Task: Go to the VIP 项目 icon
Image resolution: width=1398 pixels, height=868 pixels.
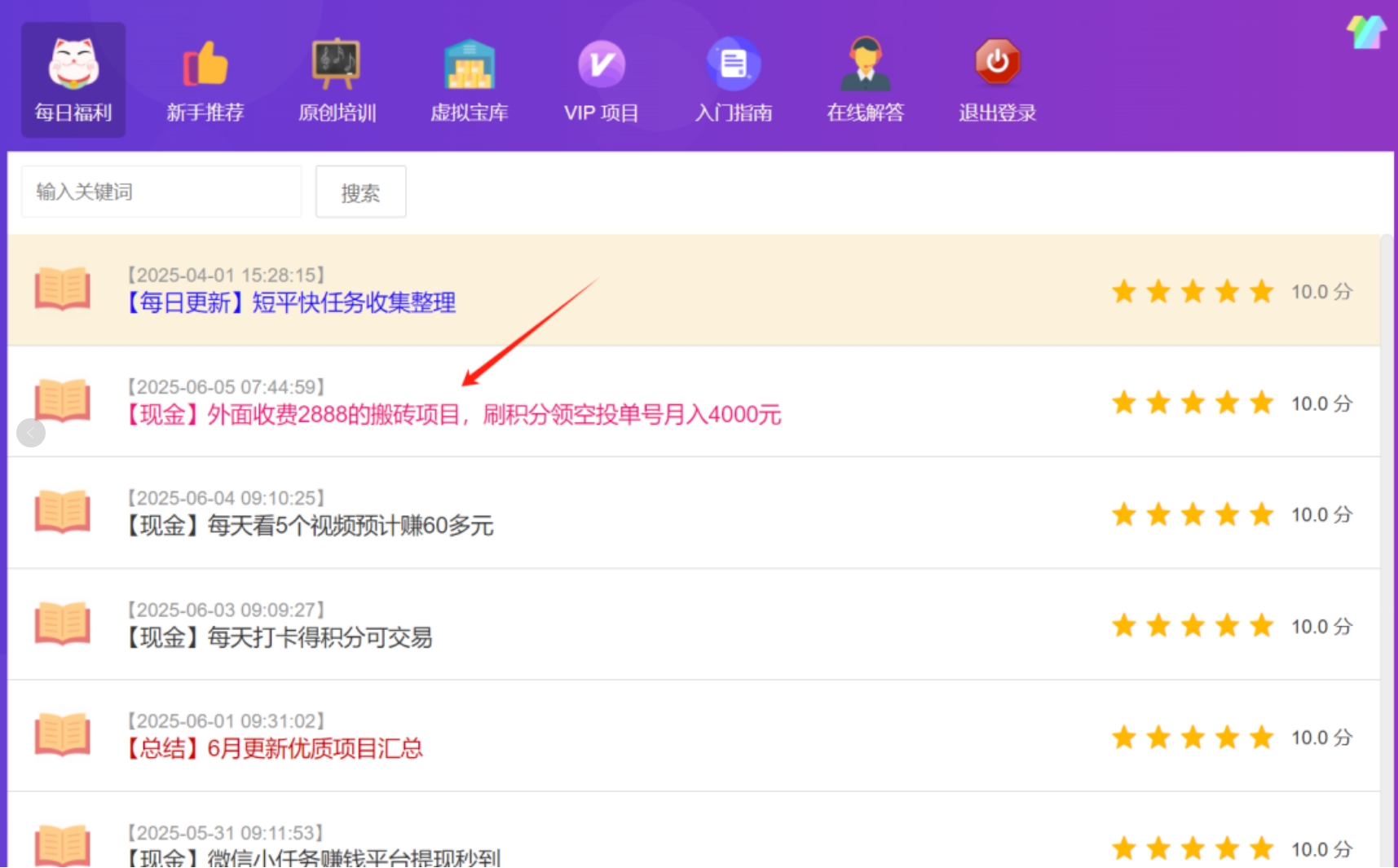Action: [602, 64]
